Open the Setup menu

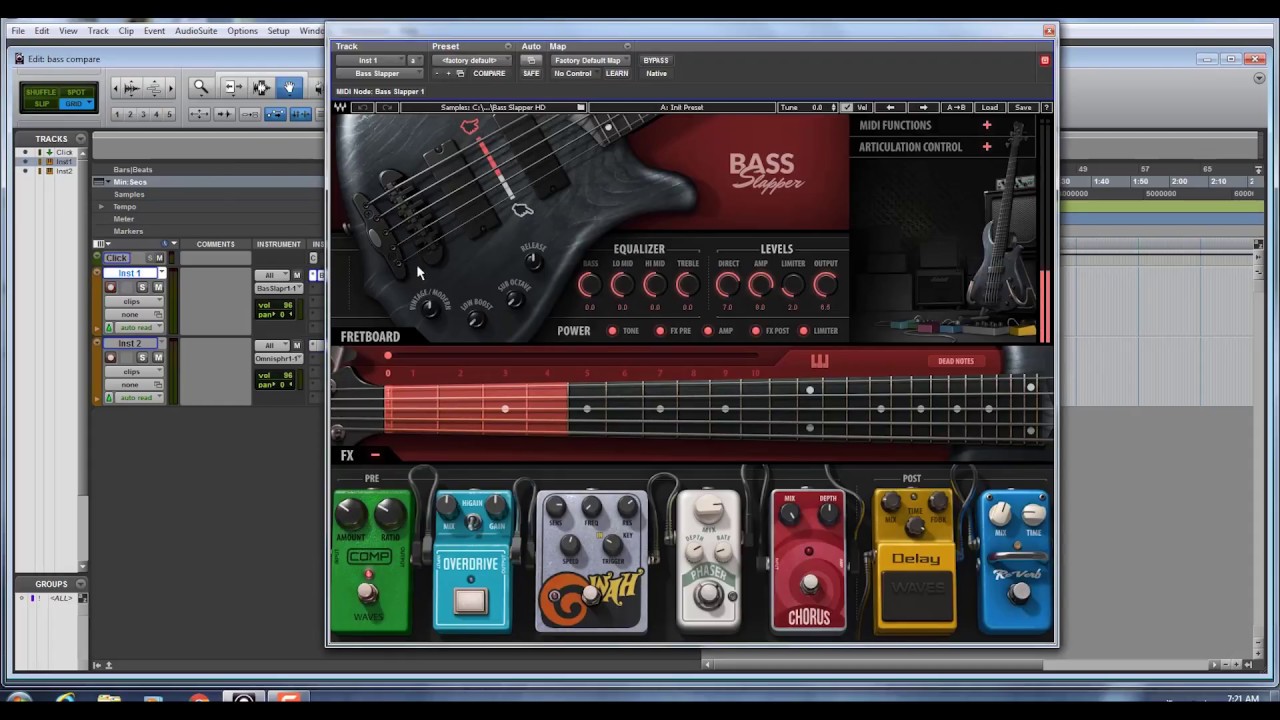tap(278, 31)
